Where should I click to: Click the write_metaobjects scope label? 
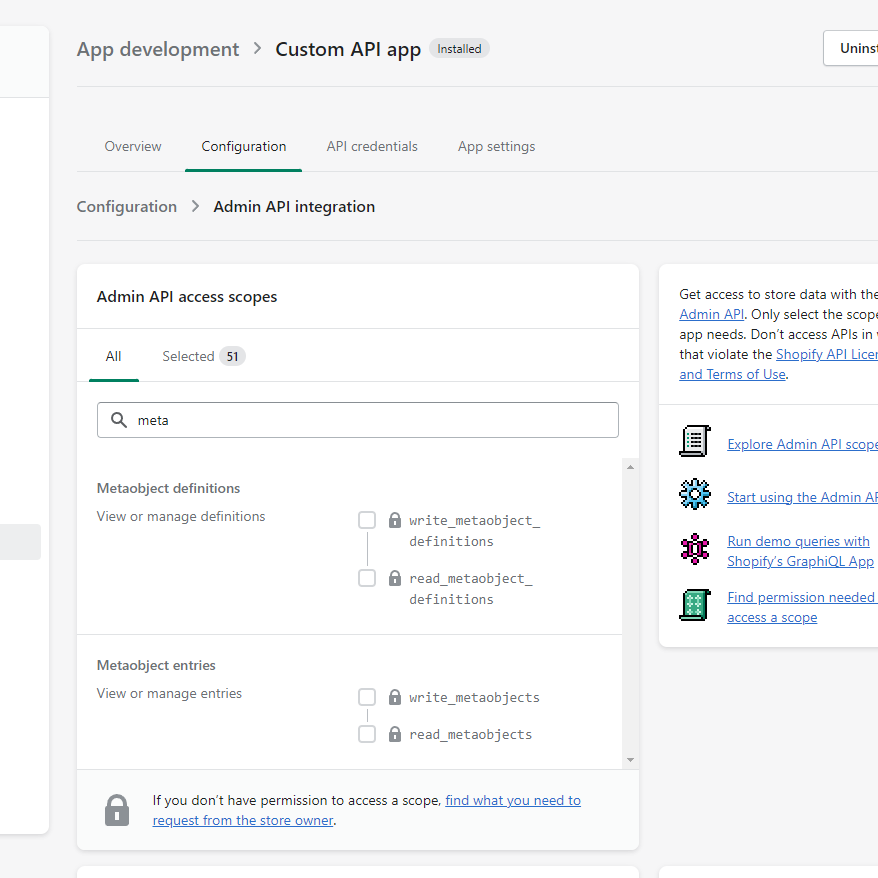click(474, 697)
